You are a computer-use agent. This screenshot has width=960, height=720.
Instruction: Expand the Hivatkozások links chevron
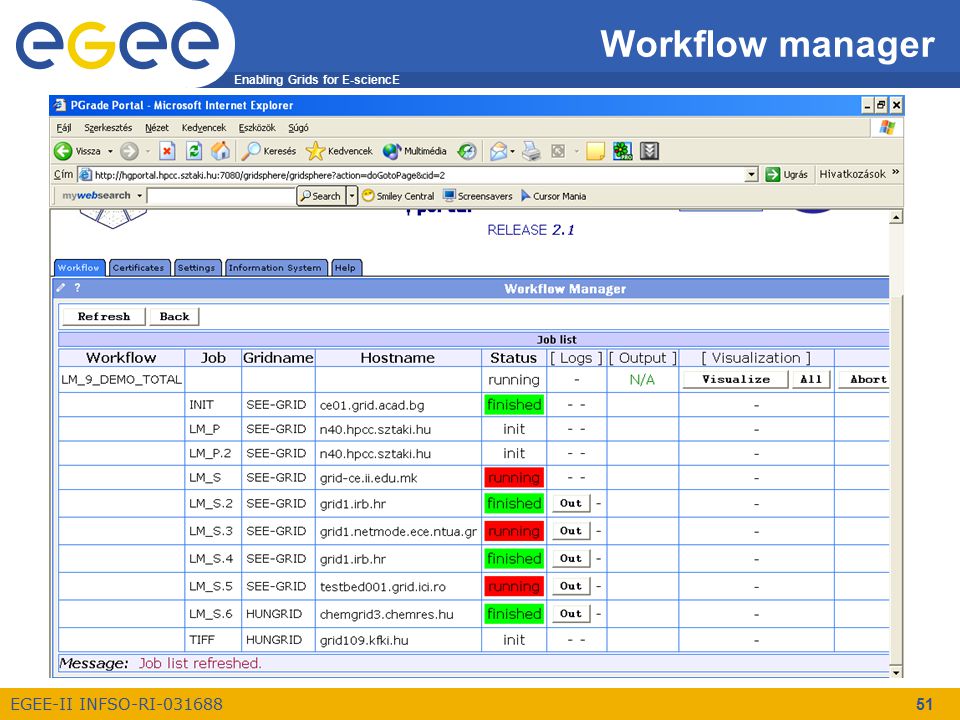[896, 173]
